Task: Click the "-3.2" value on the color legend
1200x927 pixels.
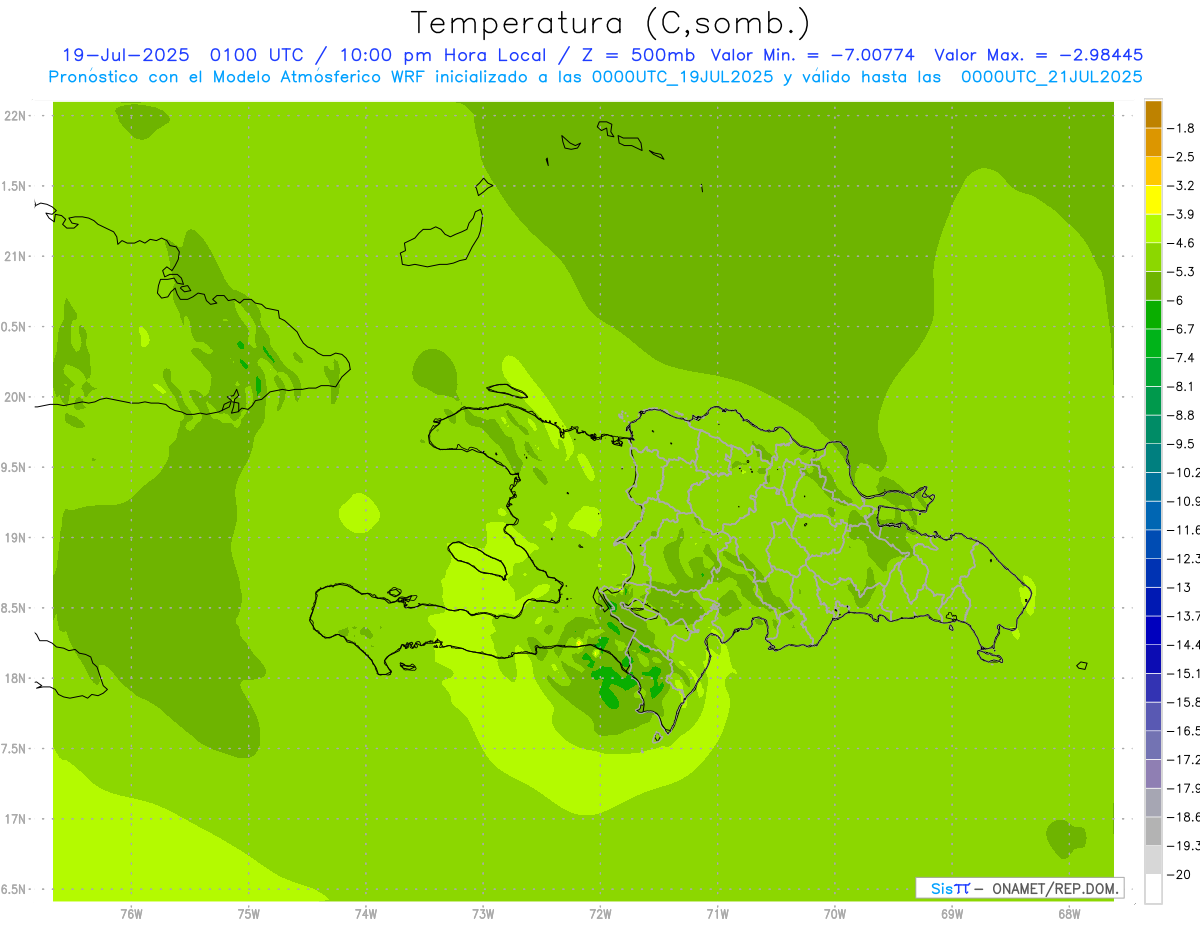Action: click(x=1182, y=185)
